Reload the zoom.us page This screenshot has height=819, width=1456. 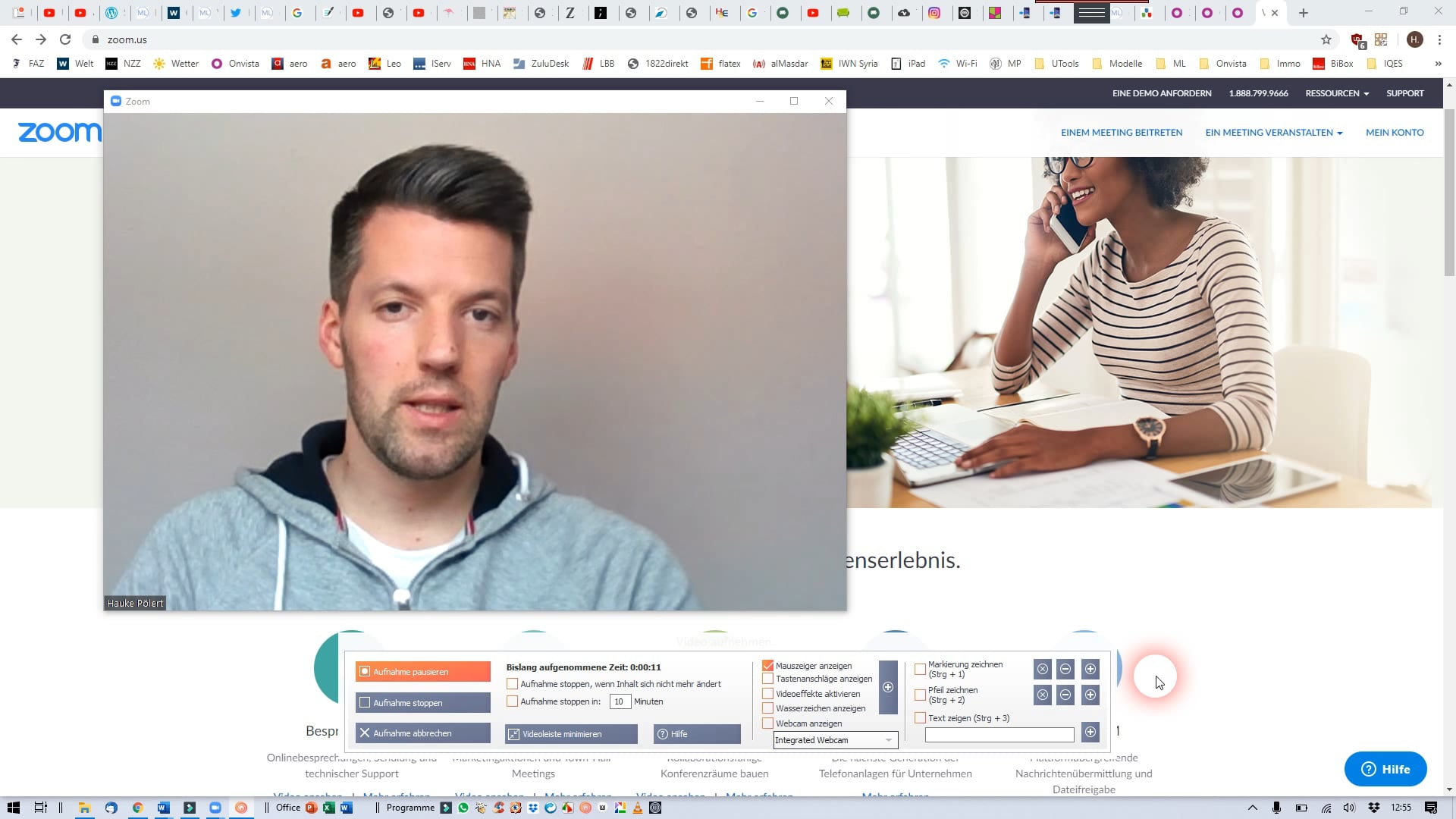pos(65,39)
